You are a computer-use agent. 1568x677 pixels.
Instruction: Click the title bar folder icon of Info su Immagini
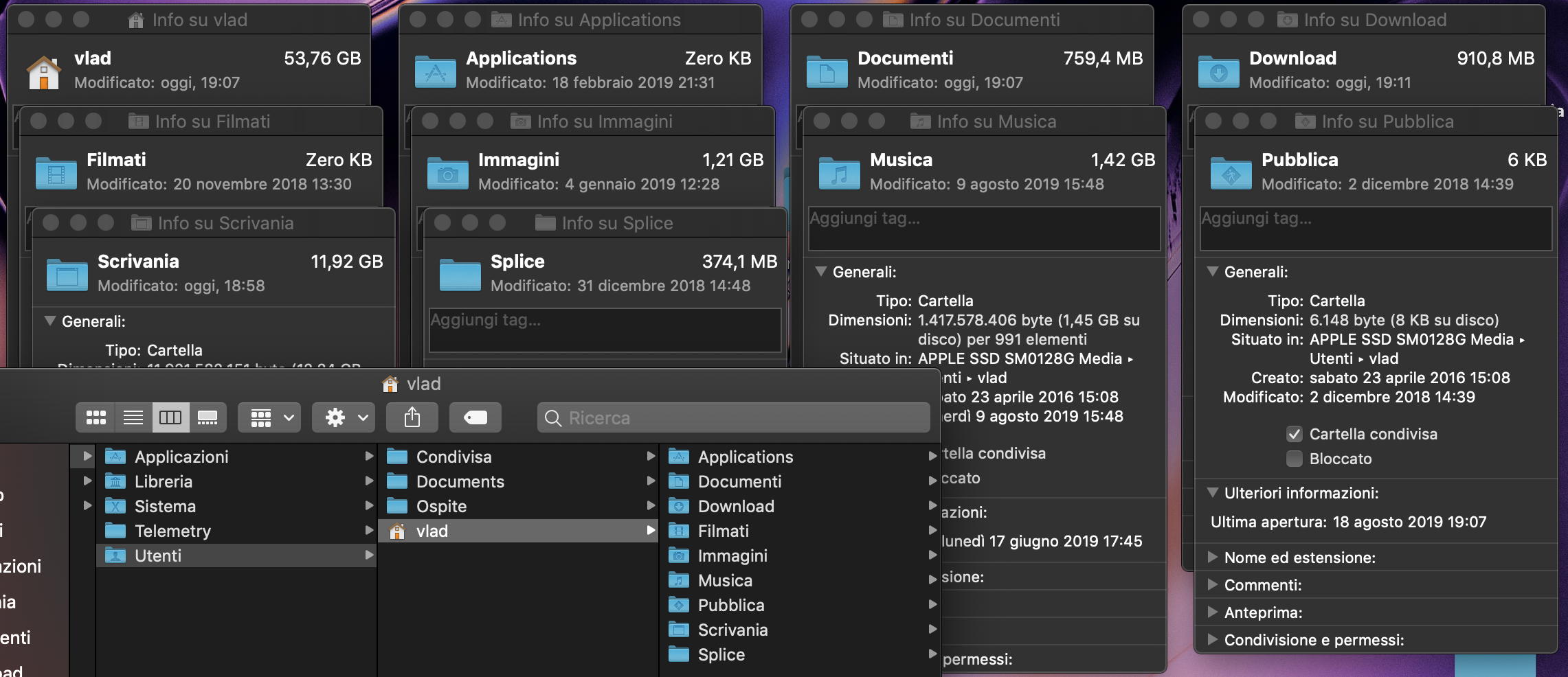[520, 122]
